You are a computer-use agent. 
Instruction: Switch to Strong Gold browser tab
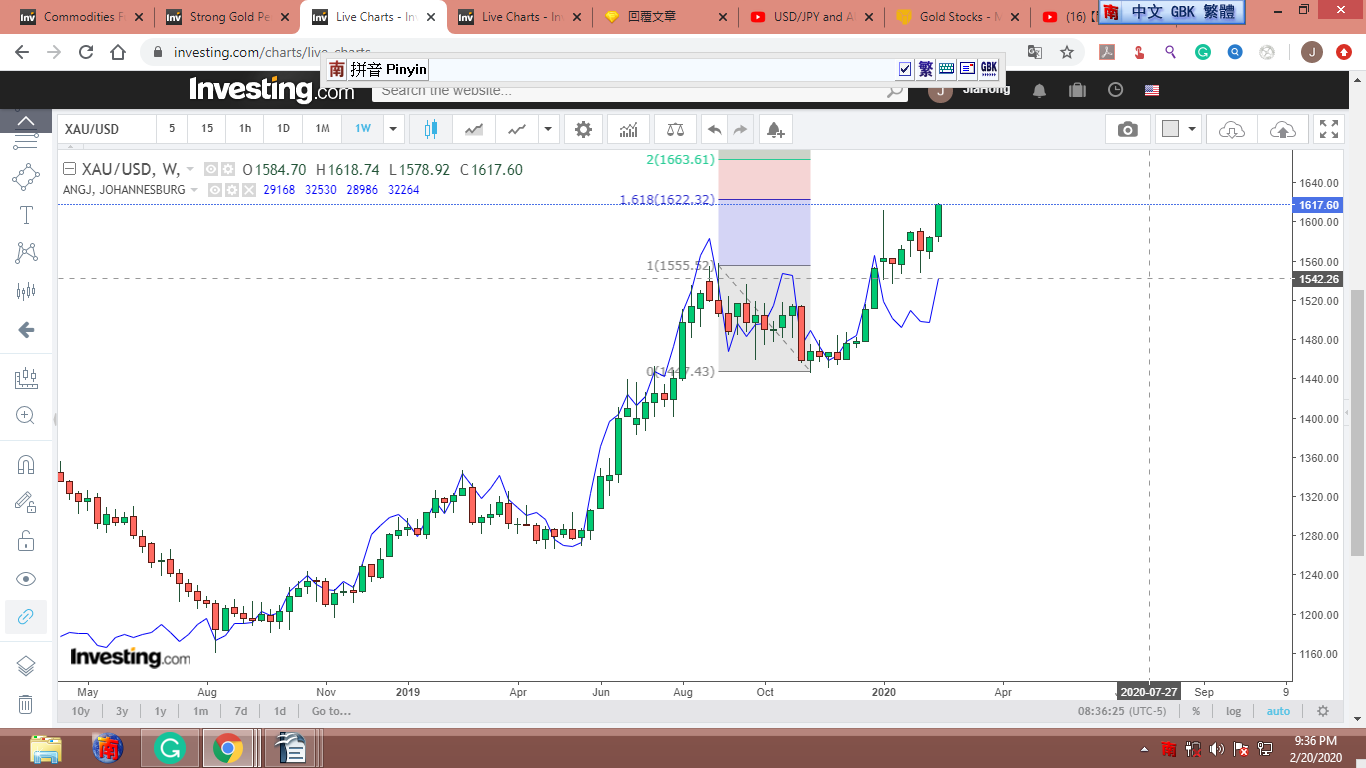point(227,17)
